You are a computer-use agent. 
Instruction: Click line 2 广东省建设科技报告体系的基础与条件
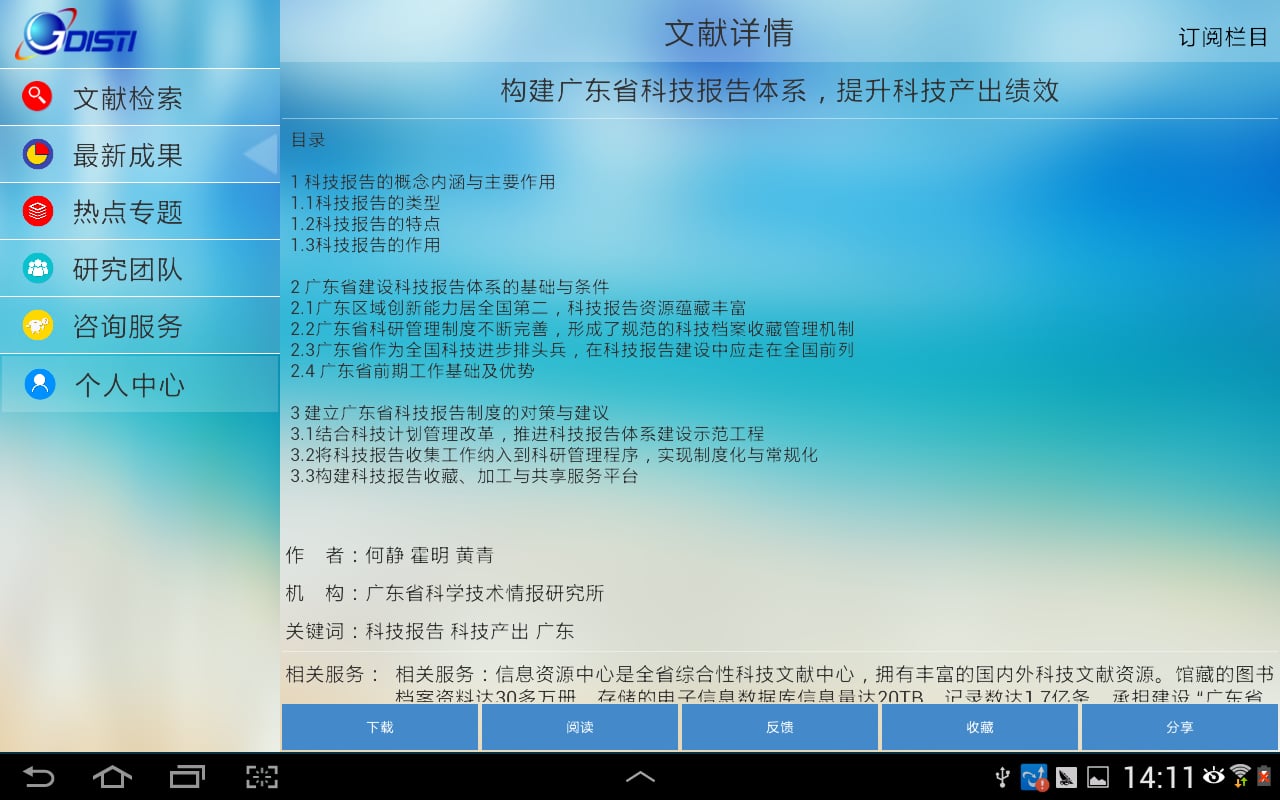click(450, 287)
